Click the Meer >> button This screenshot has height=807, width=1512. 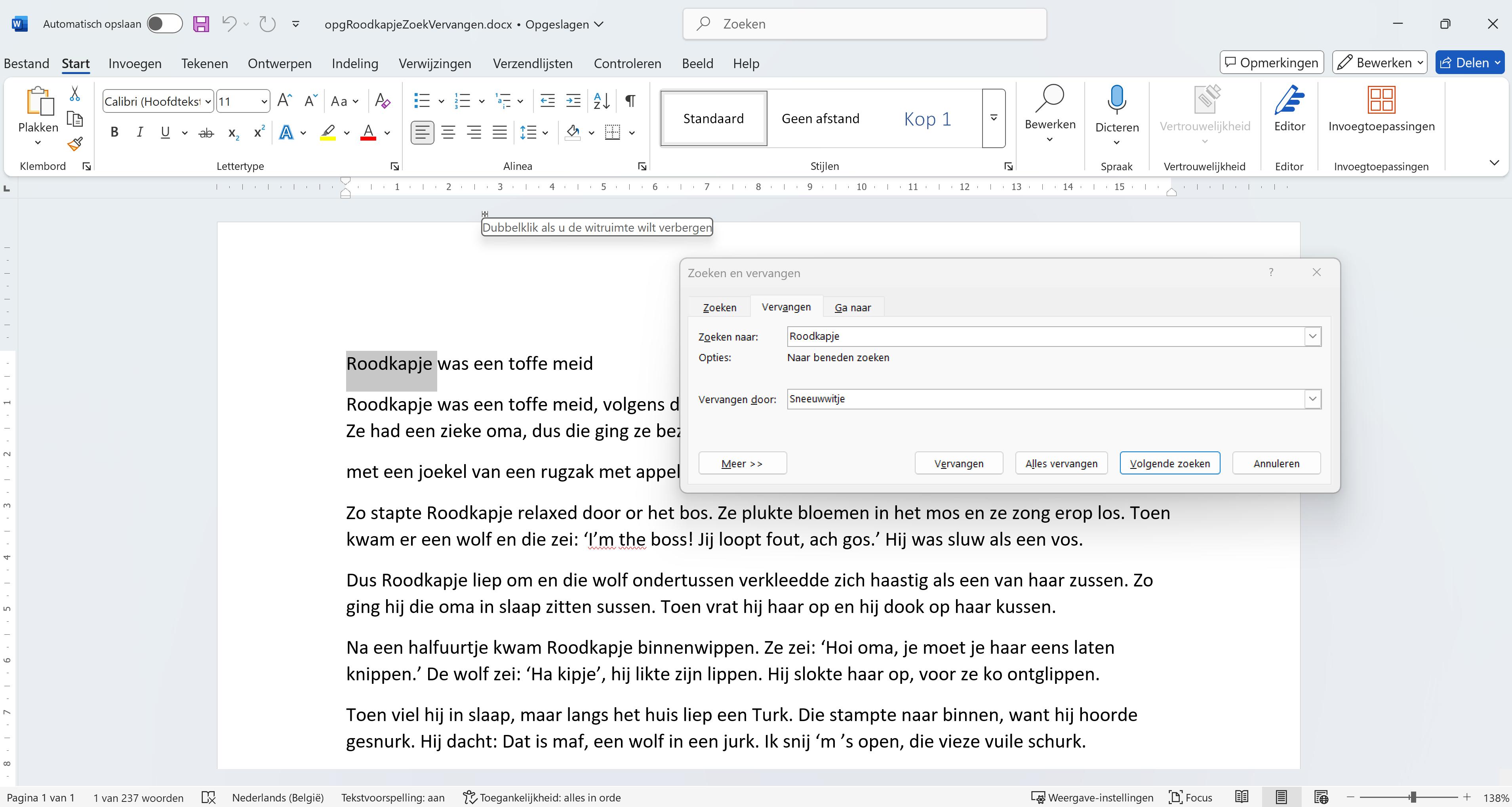742,463
